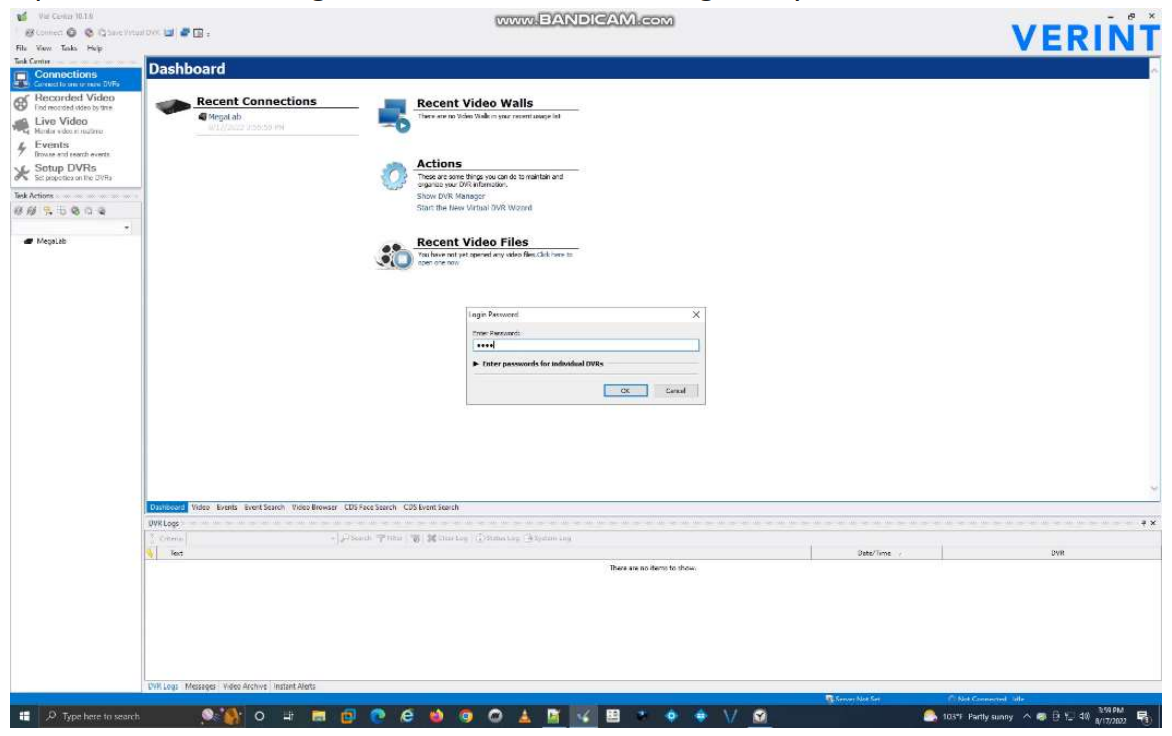Click Start the New Virtual DVR Wizard link
Viewport: 1172px width, 736px height.
pyautogui.click(x=475, y=208)
